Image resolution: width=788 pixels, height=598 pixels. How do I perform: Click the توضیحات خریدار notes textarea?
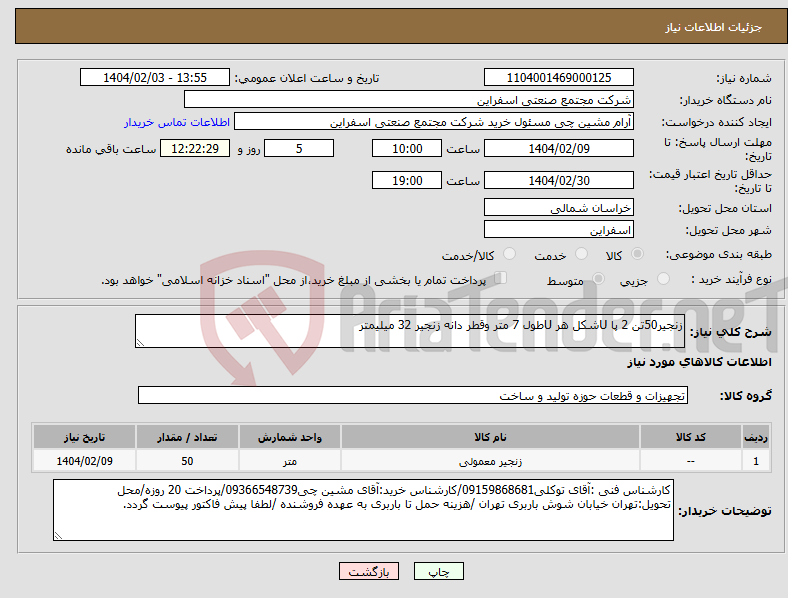363,510
